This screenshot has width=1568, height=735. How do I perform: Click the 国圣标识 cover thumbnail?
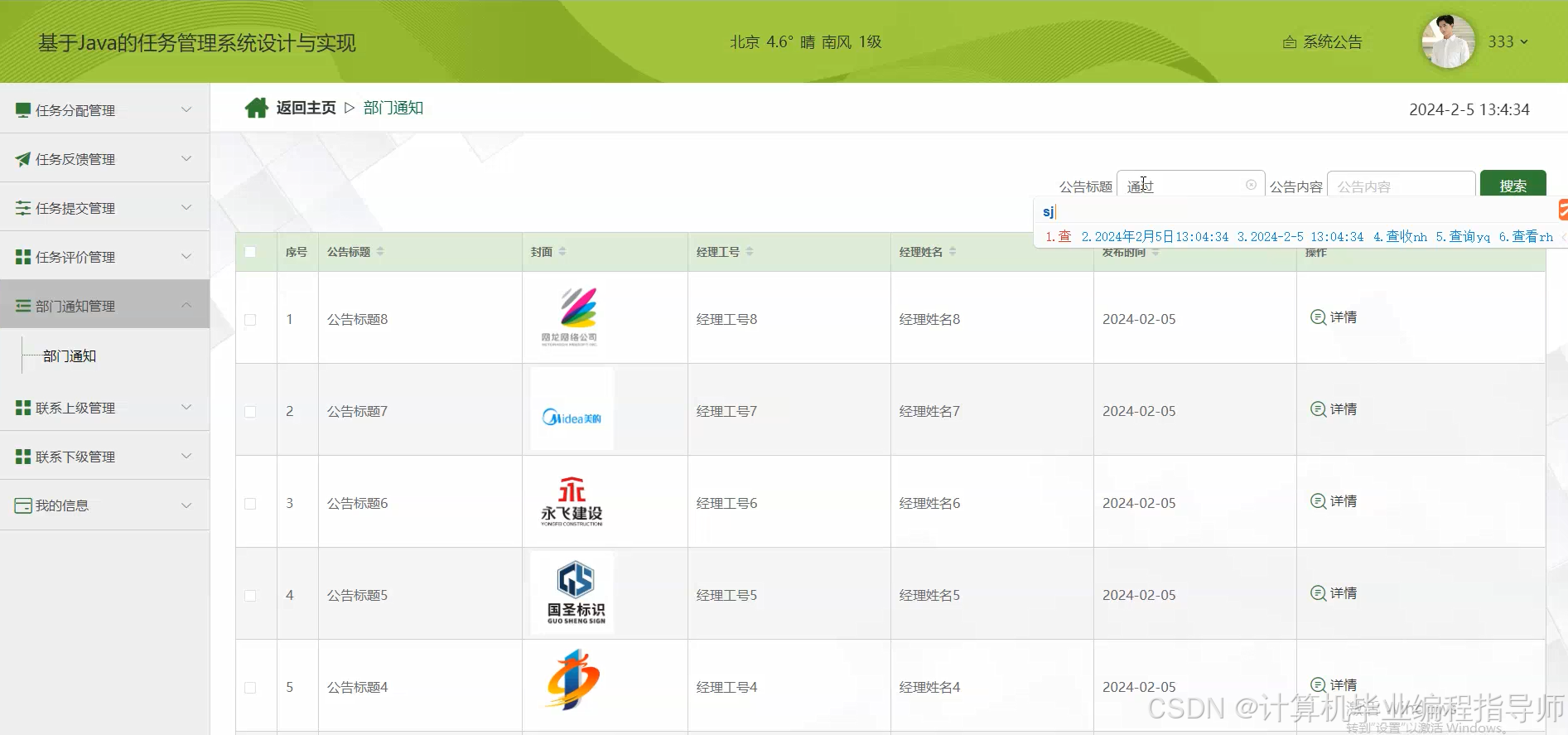tap(572, 593)
